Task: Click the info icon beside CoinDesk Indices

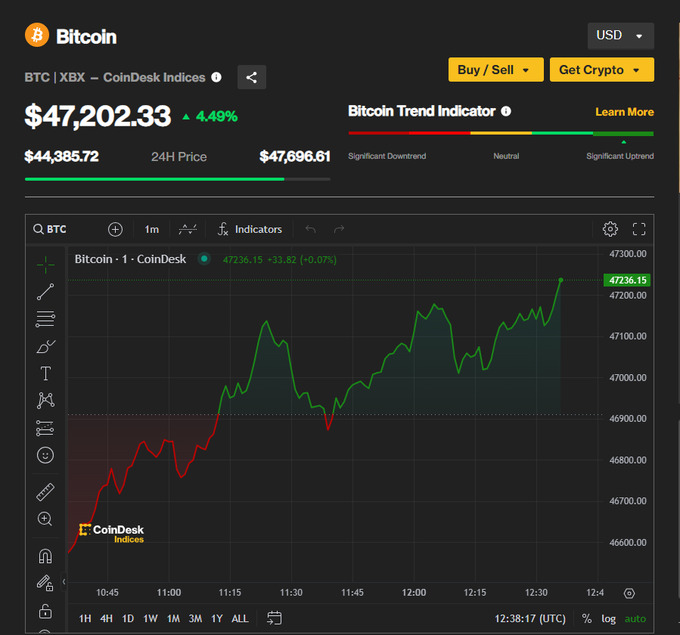Action: (x=216, y=77)
